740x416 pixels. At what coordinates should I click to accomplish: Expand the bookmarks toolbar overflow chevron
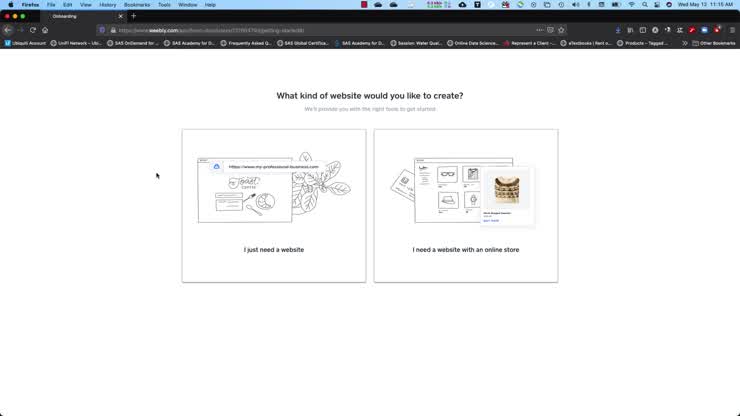click(x=685, y=43)
